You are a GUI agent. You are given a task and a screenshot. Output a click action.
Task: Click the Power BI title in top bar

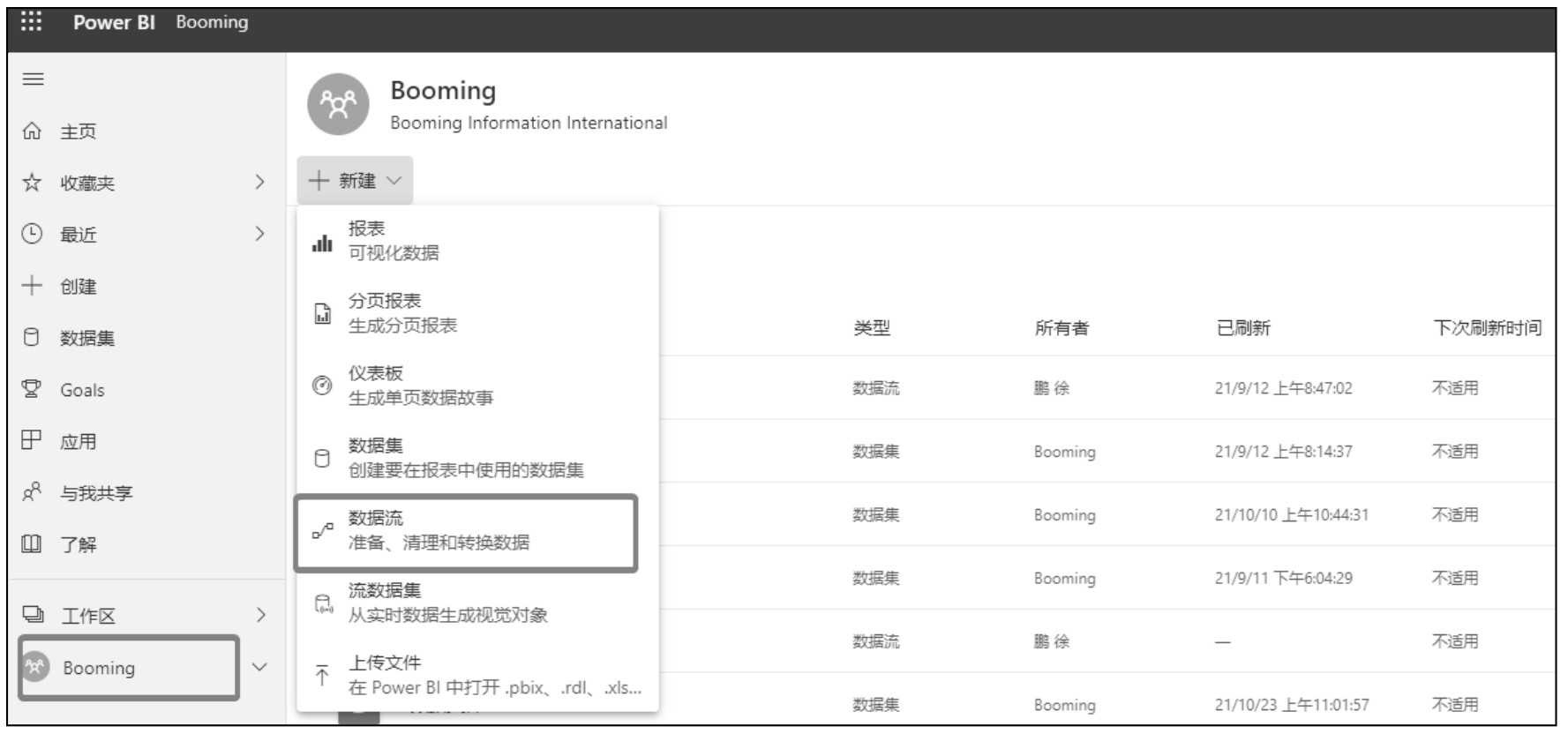114,23
